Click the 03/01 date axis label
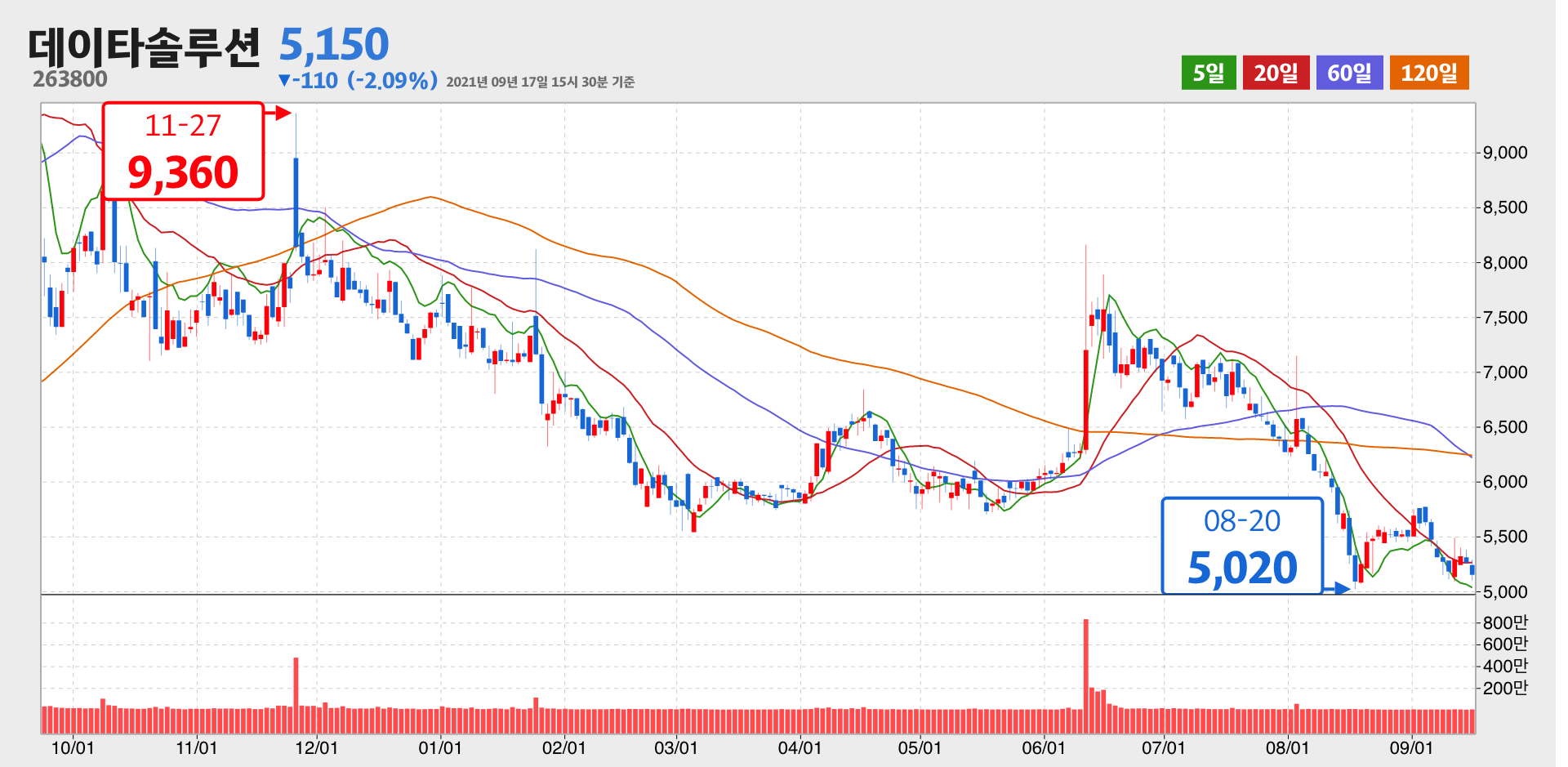Screen dimensions: 1568x767 675,747
